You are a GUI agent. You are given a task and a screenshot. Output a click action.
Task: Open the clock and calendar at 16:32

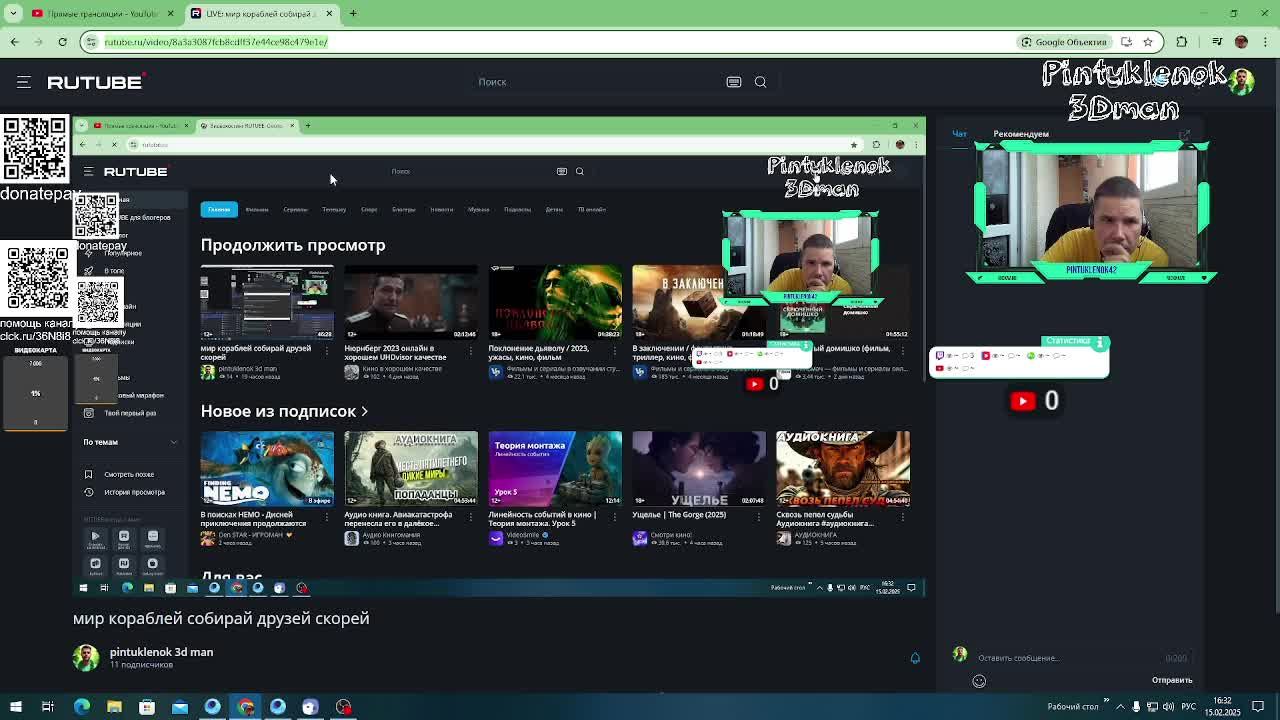click(x=1222, y=707)
